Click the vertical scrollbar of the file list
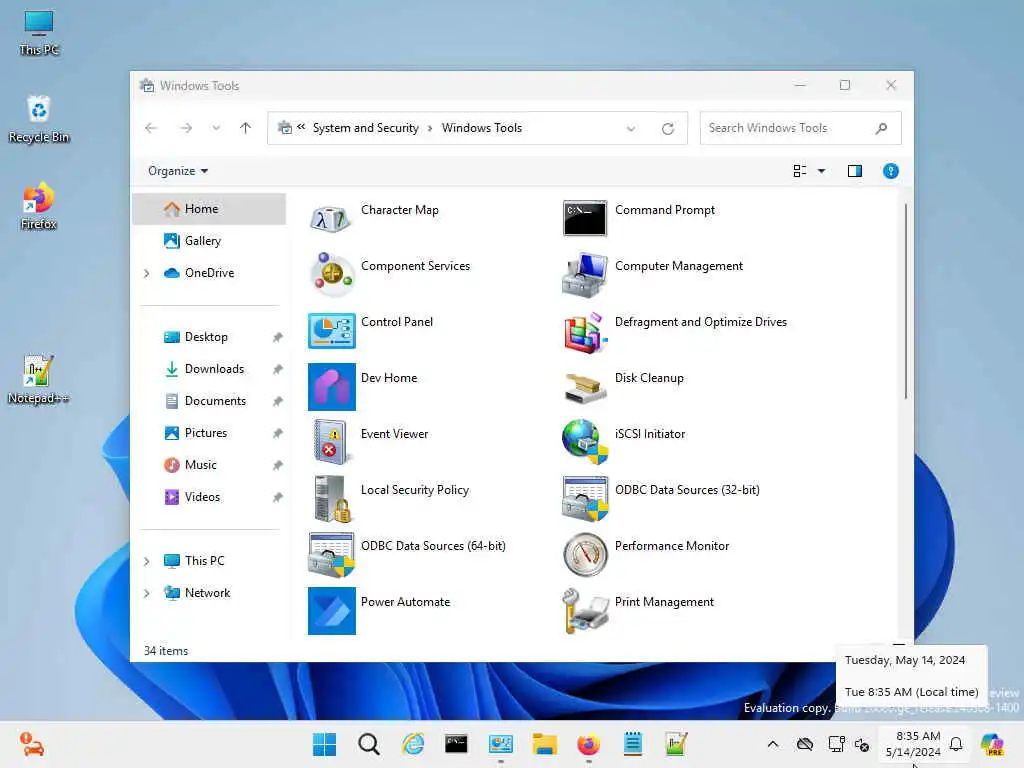 click(905, 300)
